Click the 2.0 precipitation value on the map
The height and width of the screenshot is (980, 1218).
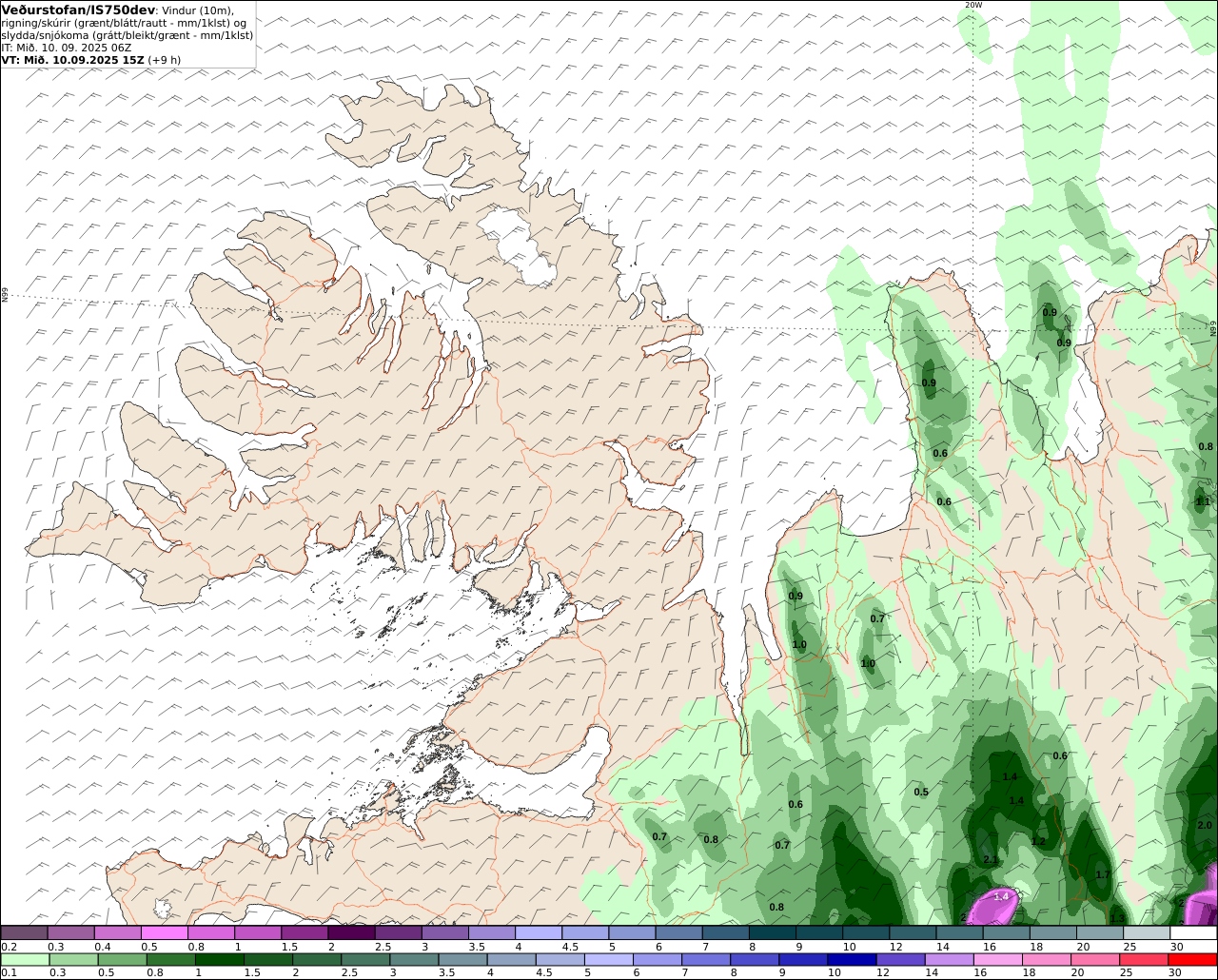(x=1205, y=825)
